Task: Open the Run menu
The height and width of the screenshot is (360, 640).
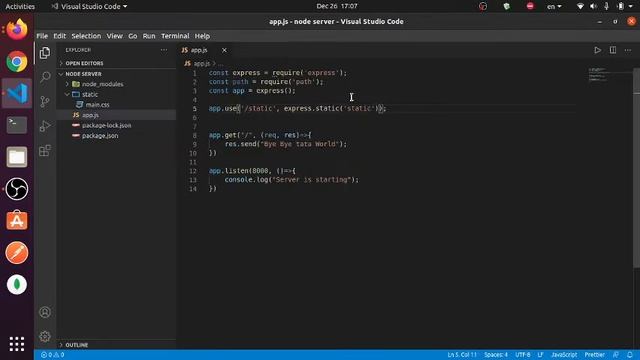Action: tap(149, 36)
